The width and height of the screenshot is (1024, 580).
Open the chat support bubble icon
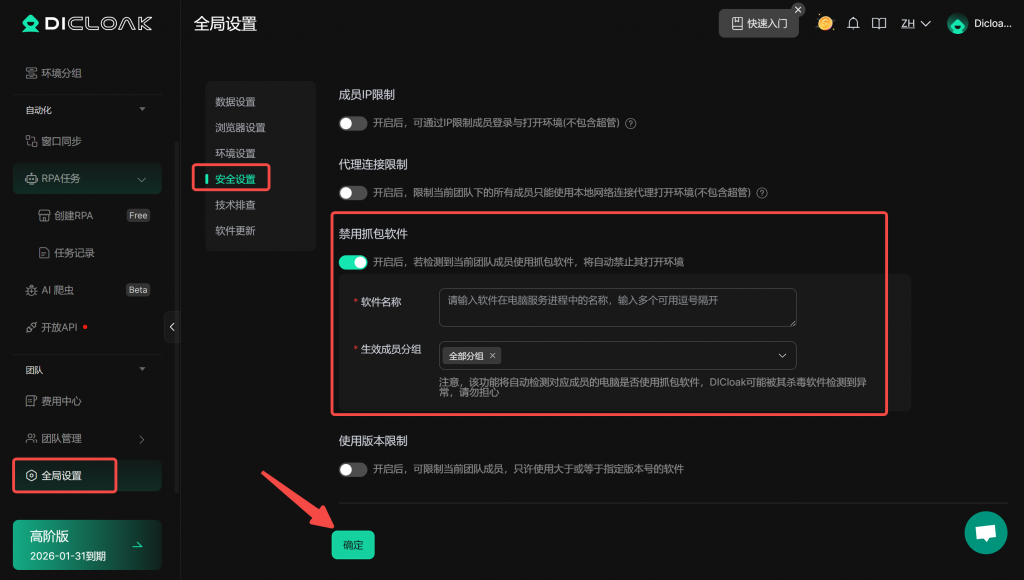(x=985, y=532)
